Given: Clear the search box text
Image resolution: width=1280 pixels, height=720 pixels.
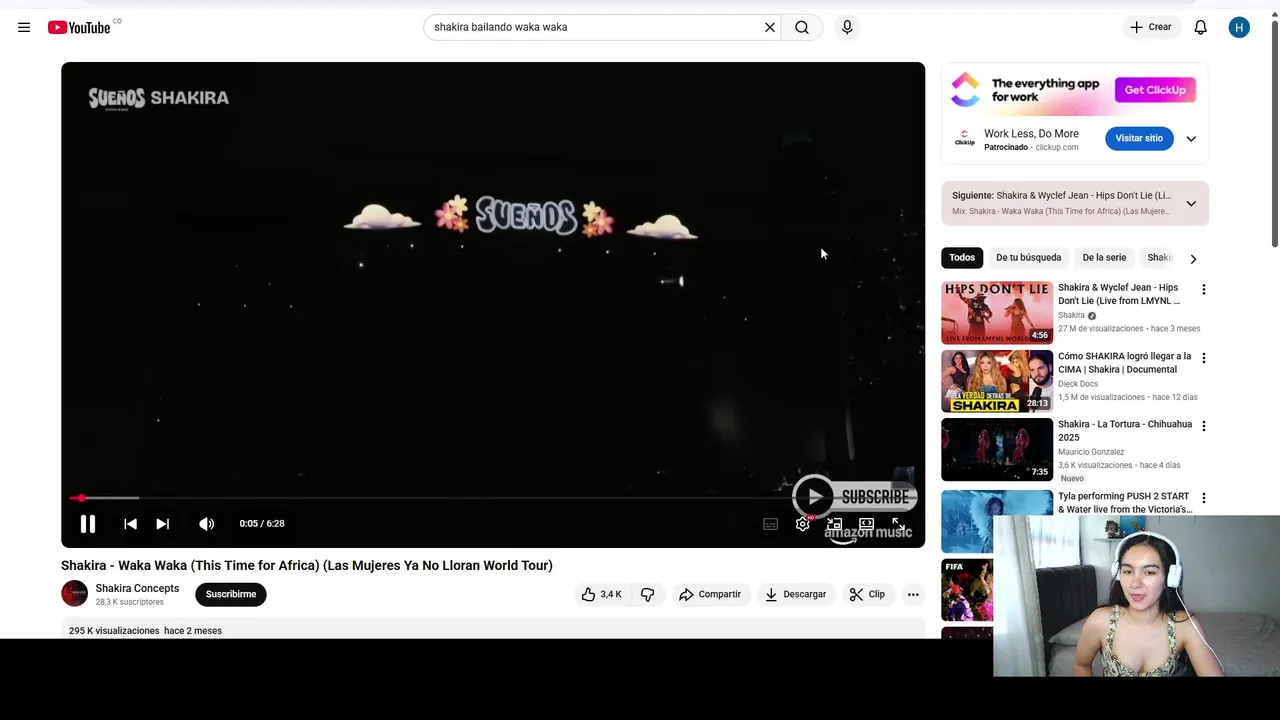Looking at the screenshot, I should point(770,27).
